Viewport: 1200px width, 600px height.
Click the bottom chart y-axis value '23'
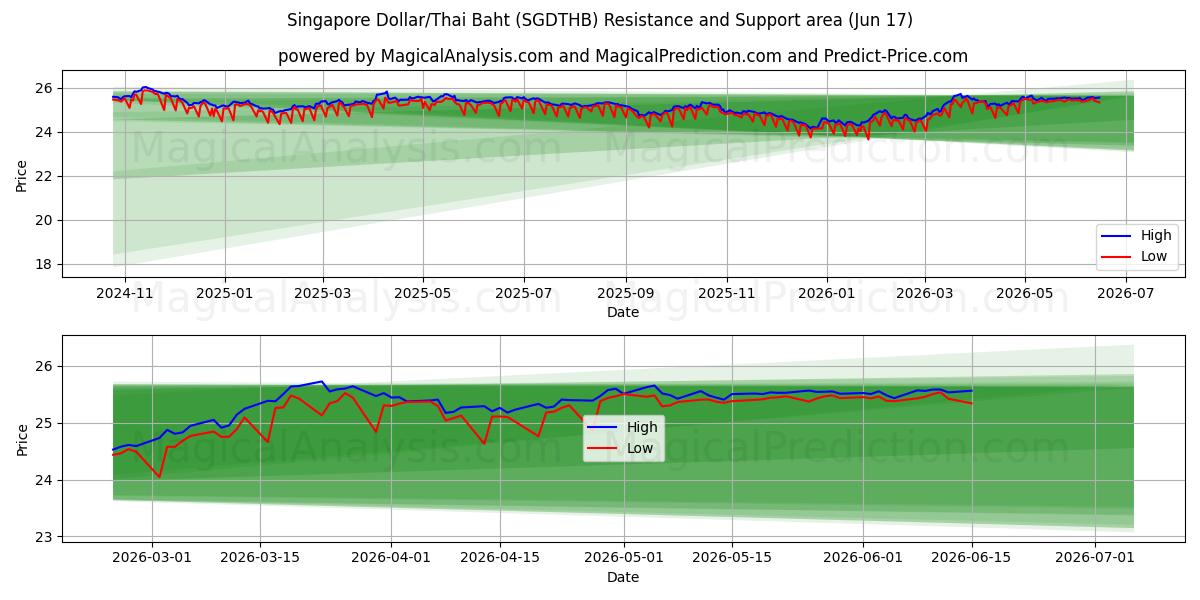46,538
